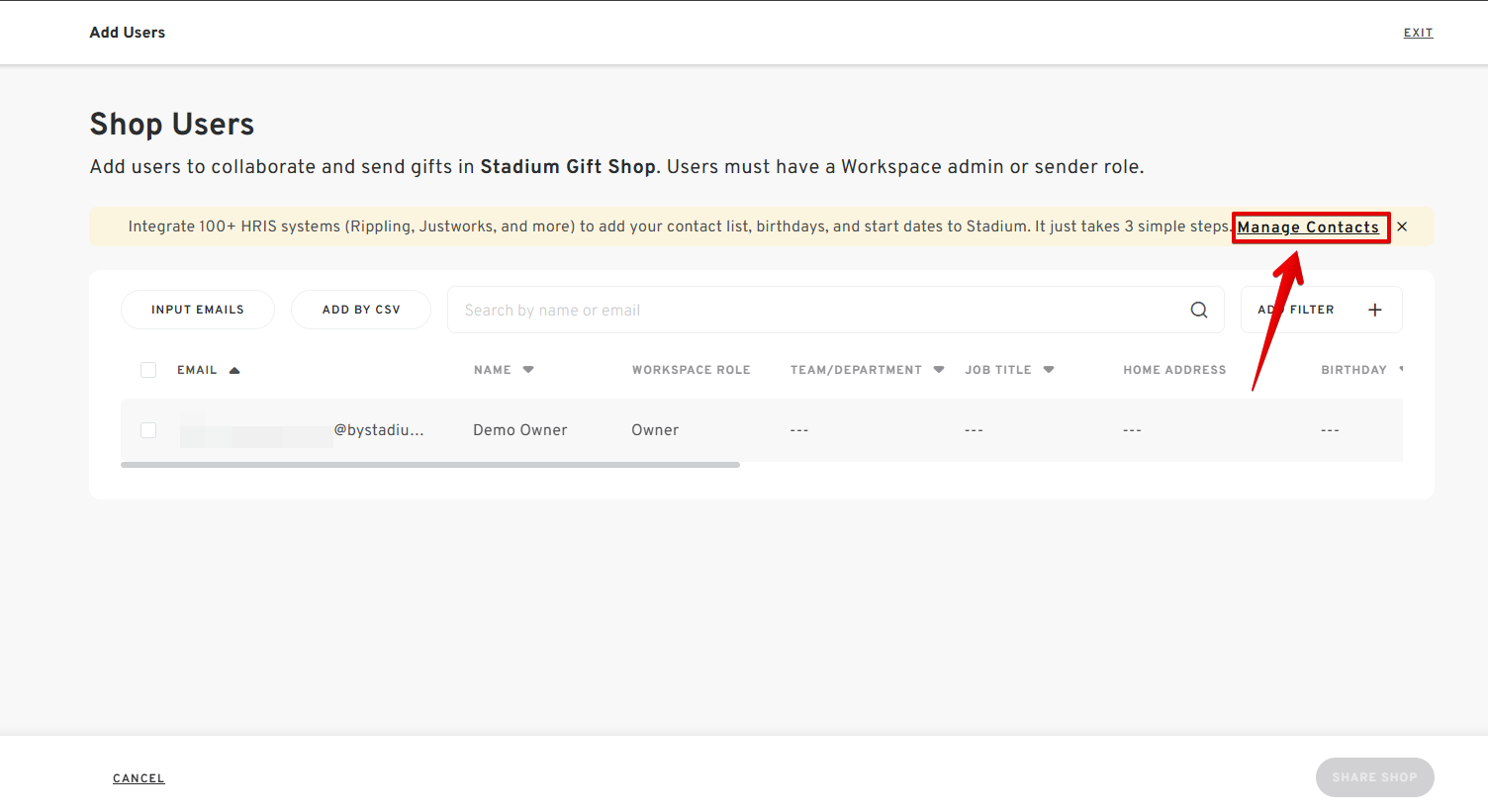
Task: Open the NAME column dropdown arrow
Action: click(x=528, y=370)
